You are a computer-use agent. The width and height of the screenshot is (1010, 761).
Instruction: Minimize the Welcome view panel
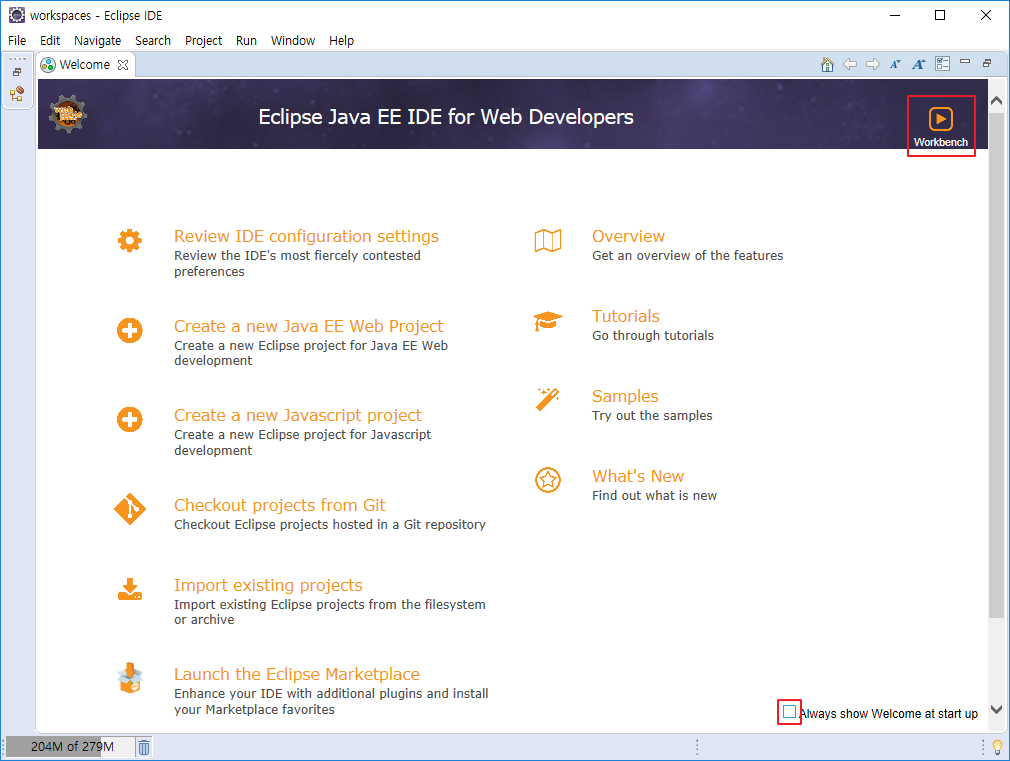point(965,62)
